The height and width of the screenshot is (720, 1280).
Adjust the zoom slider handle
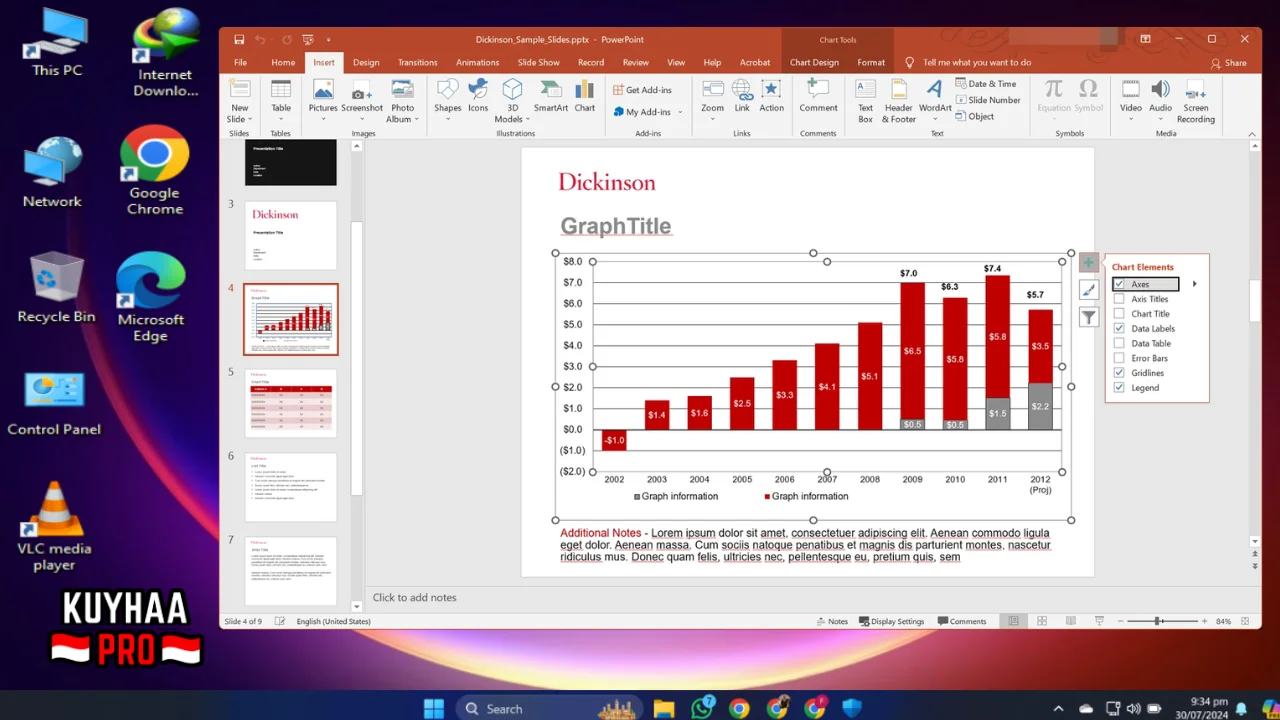pyautogui.click(x=1158, y=621)
